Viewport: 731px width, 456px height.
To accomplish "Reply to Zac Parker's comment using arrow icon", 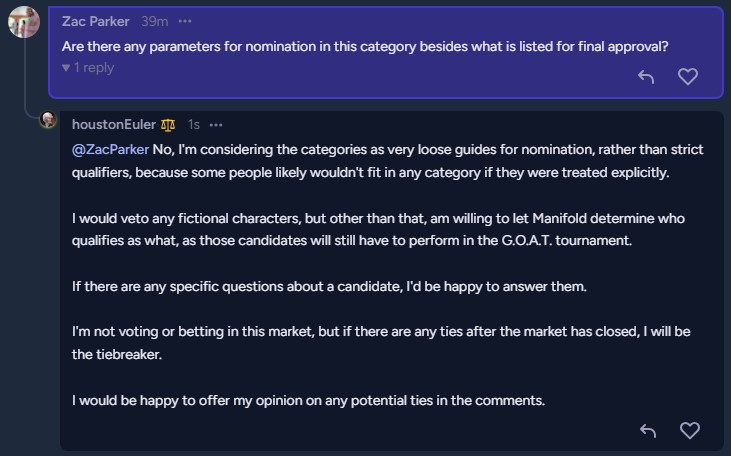I will pos(646,76).
